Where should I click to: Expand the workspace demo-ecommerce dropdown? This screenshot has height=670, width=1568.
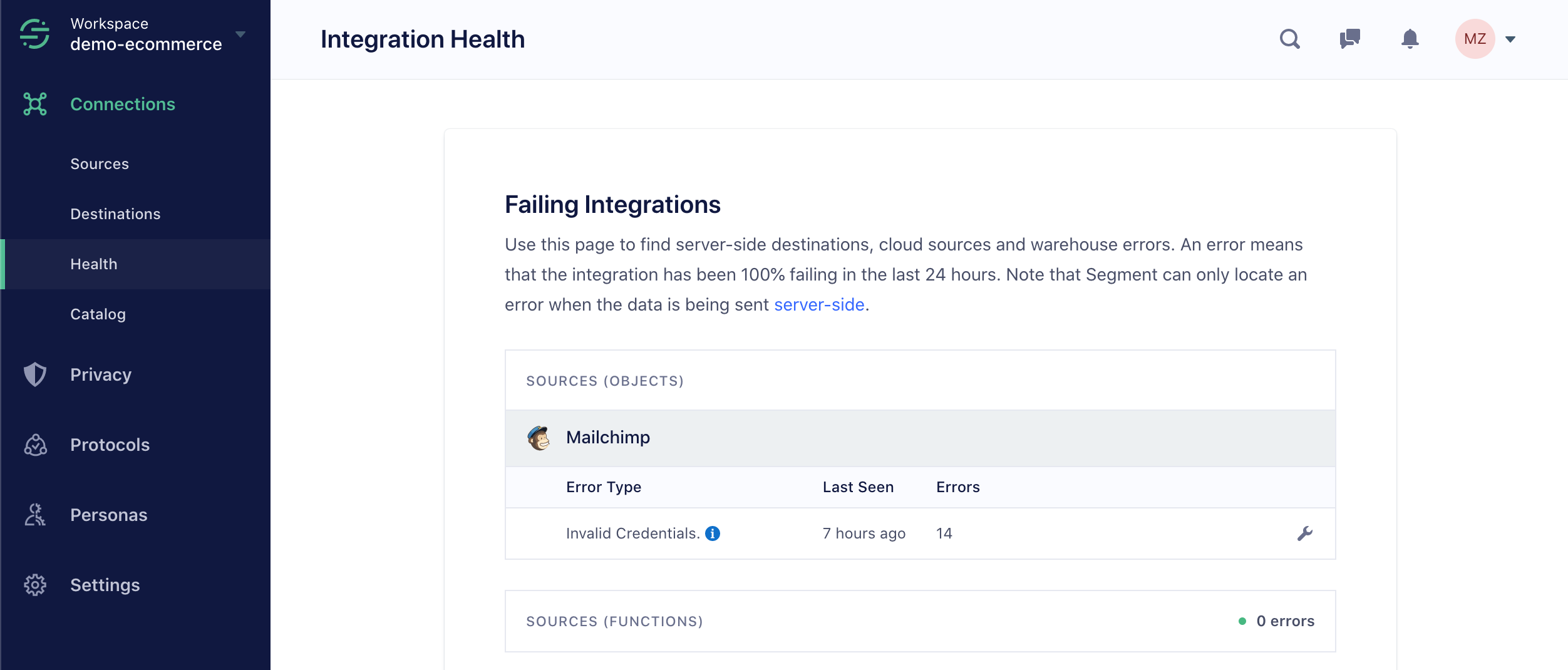click(x=241, y=36)
